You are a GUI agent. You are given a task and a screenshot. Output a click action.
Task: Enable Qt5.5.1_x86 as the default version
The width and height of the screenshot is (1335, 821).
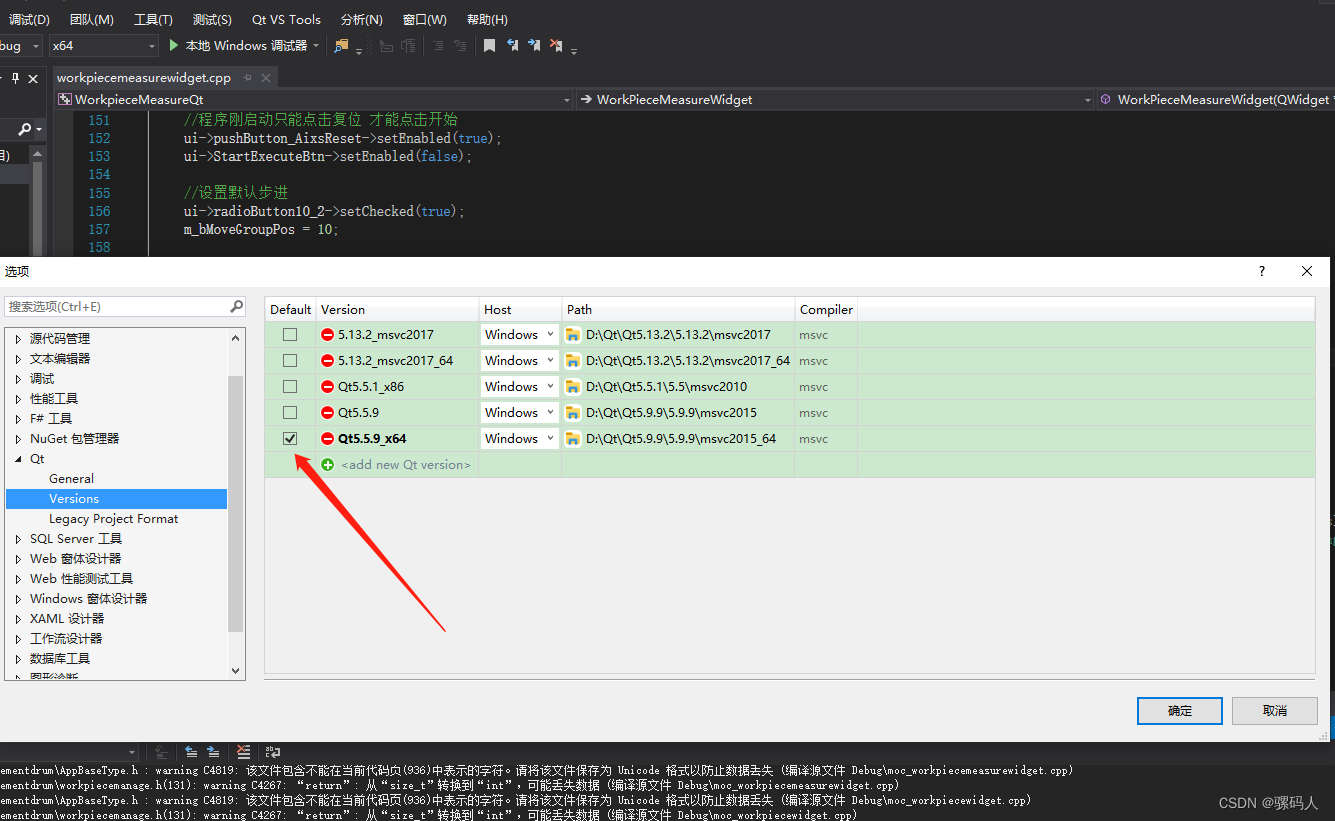pyautogui.click(x=290, y=386)
